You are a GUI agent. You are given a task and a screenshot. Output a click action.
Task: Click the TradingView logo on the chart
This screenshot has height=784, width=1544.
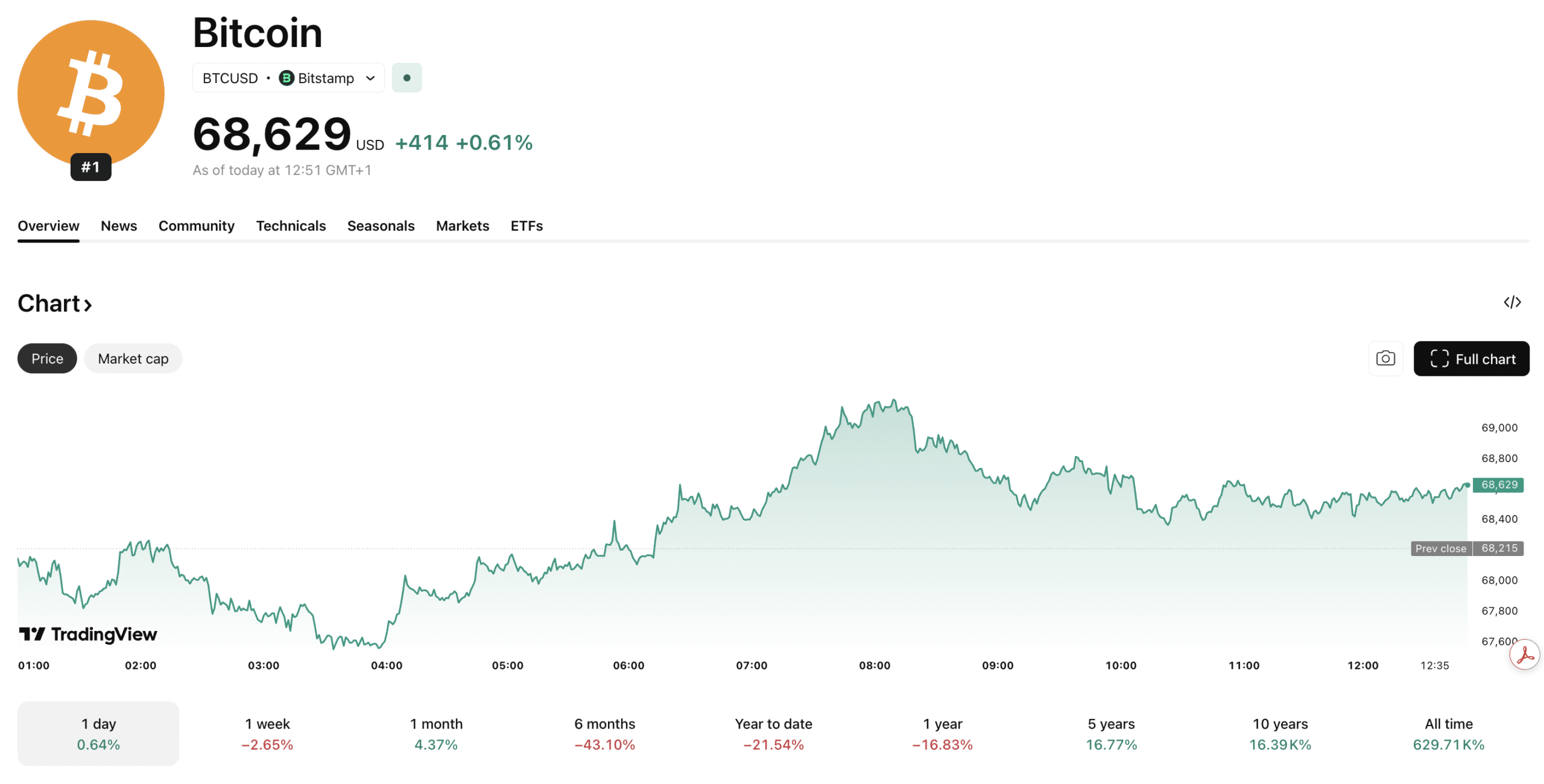coord(88,634)
